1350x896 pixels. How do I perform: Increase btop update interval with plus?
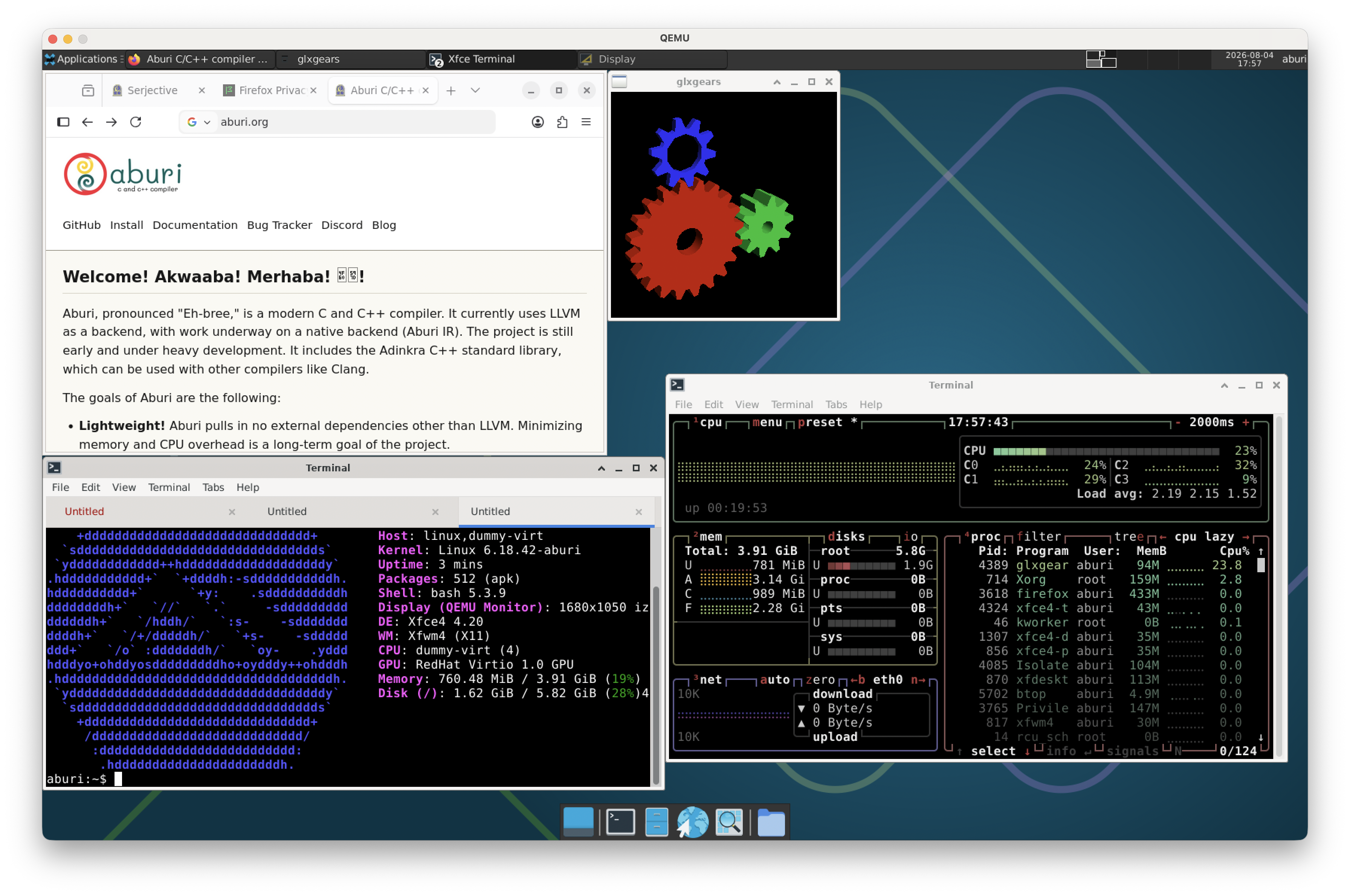[x=1245, y=422]
